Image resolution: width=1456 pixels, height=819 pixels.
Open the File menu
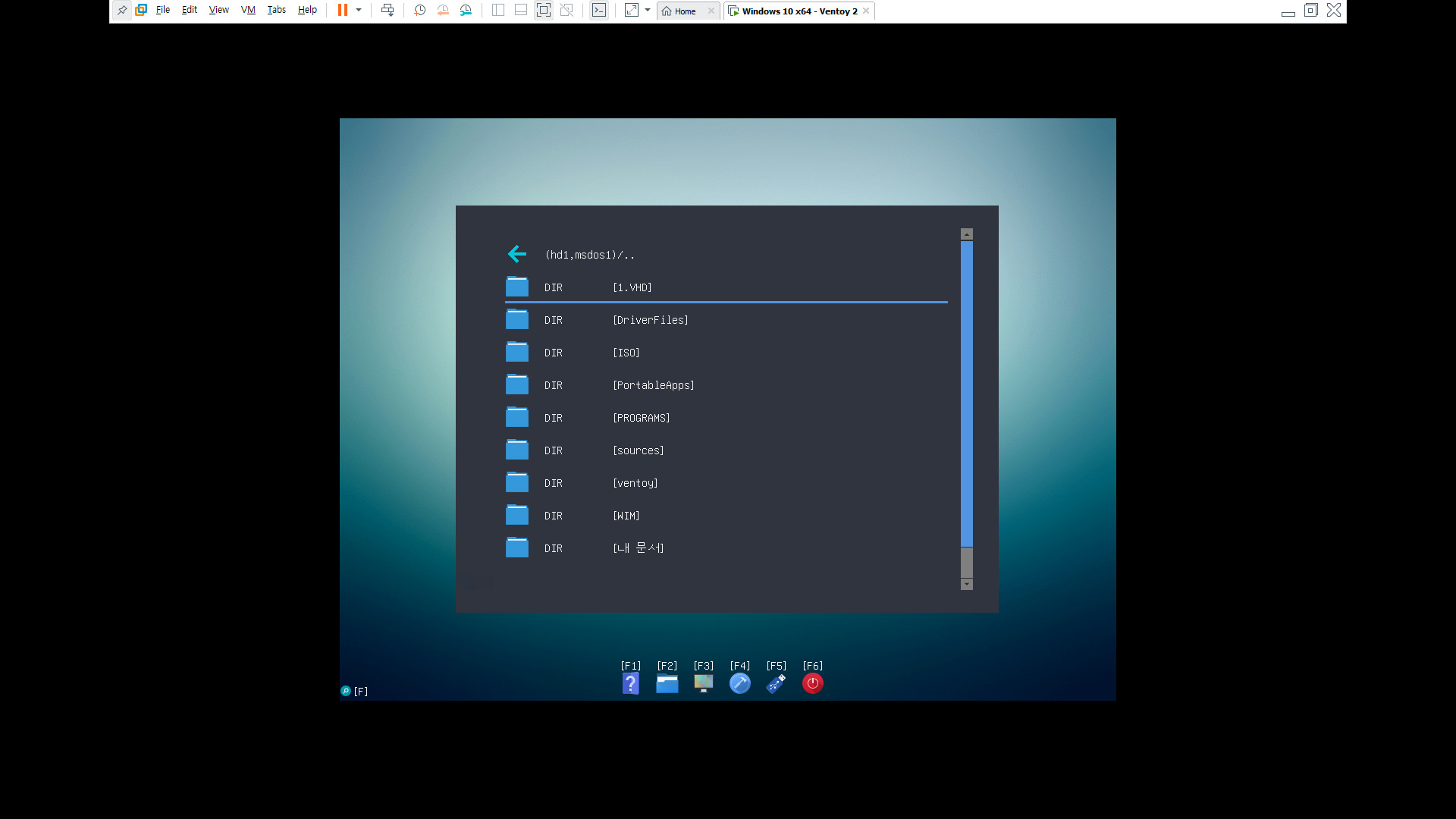[162, 11]
